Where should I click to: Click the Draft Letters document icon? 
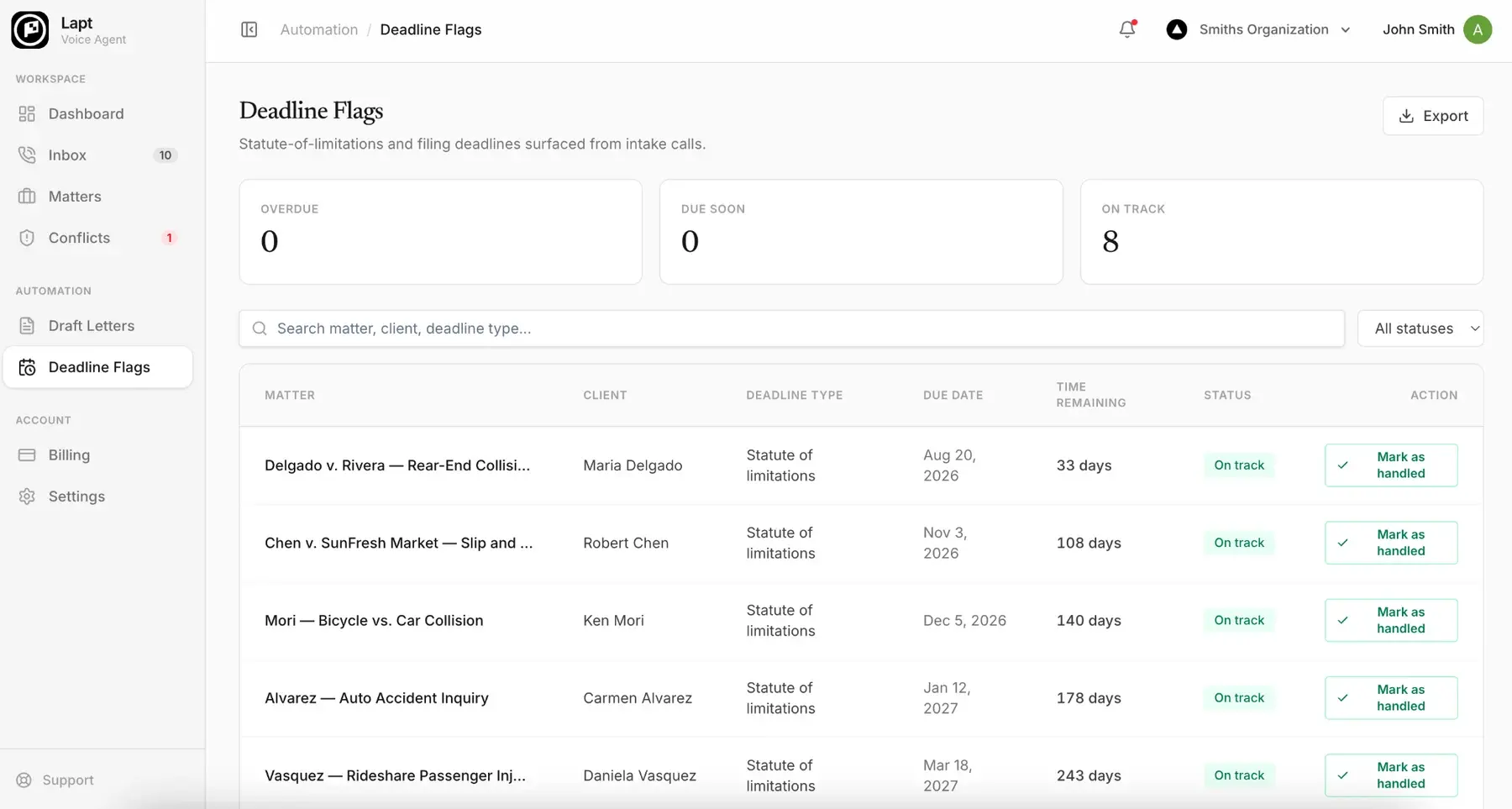coord(27,325)
